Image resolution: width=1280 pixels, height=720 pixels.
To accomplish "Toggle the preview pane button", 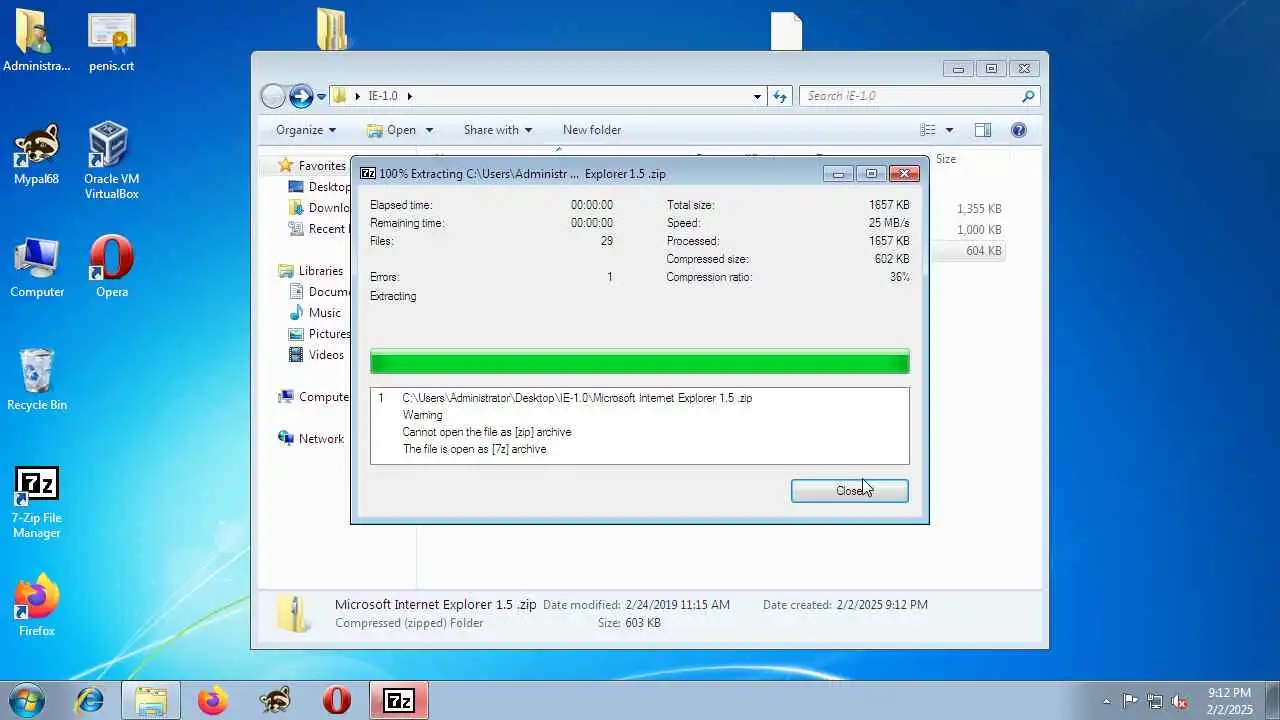I will [983, 130].
